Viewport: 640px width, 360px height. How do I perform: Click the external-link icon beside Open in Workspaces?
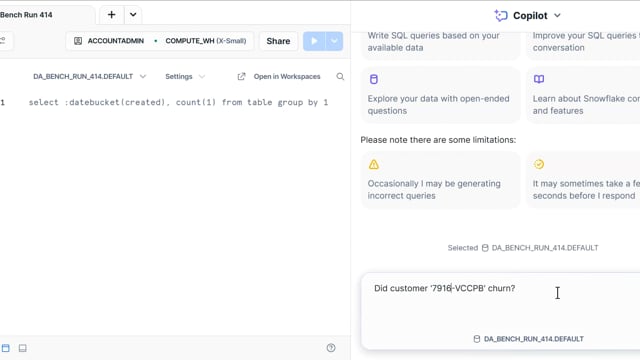coord(241,76)
